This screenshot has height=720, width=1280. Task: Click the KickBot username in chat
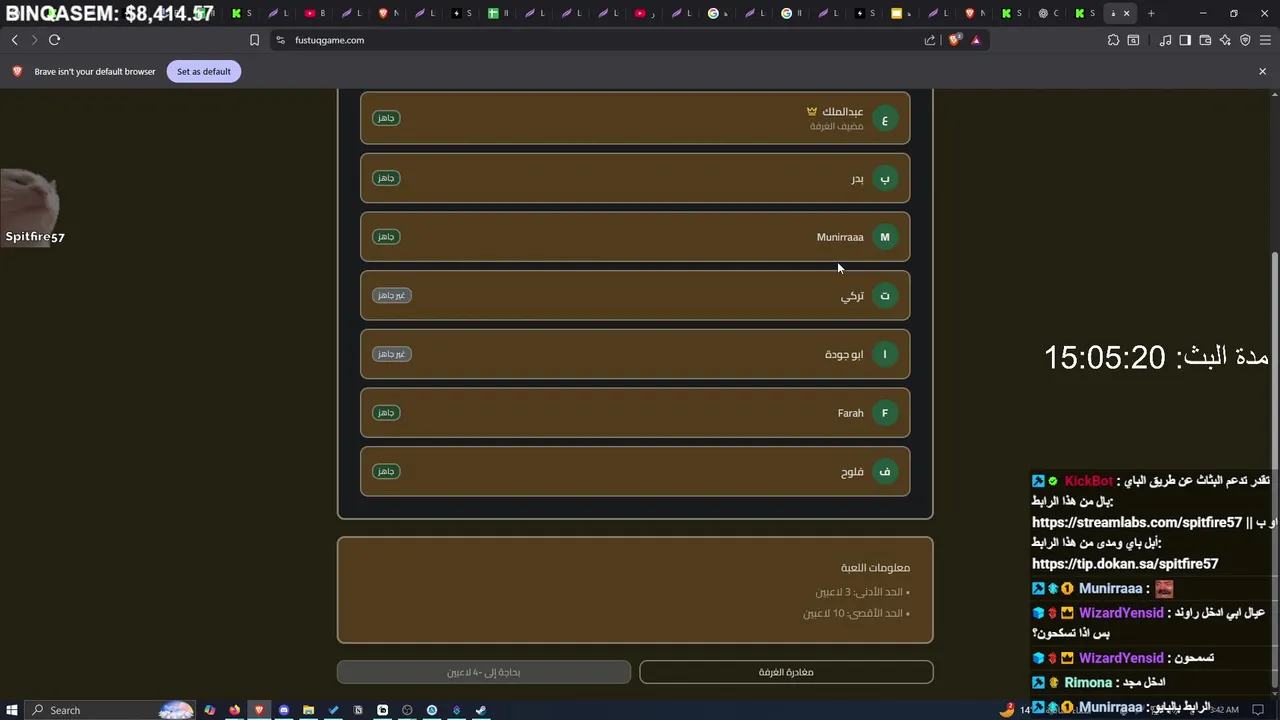[x=1088, y=481]
